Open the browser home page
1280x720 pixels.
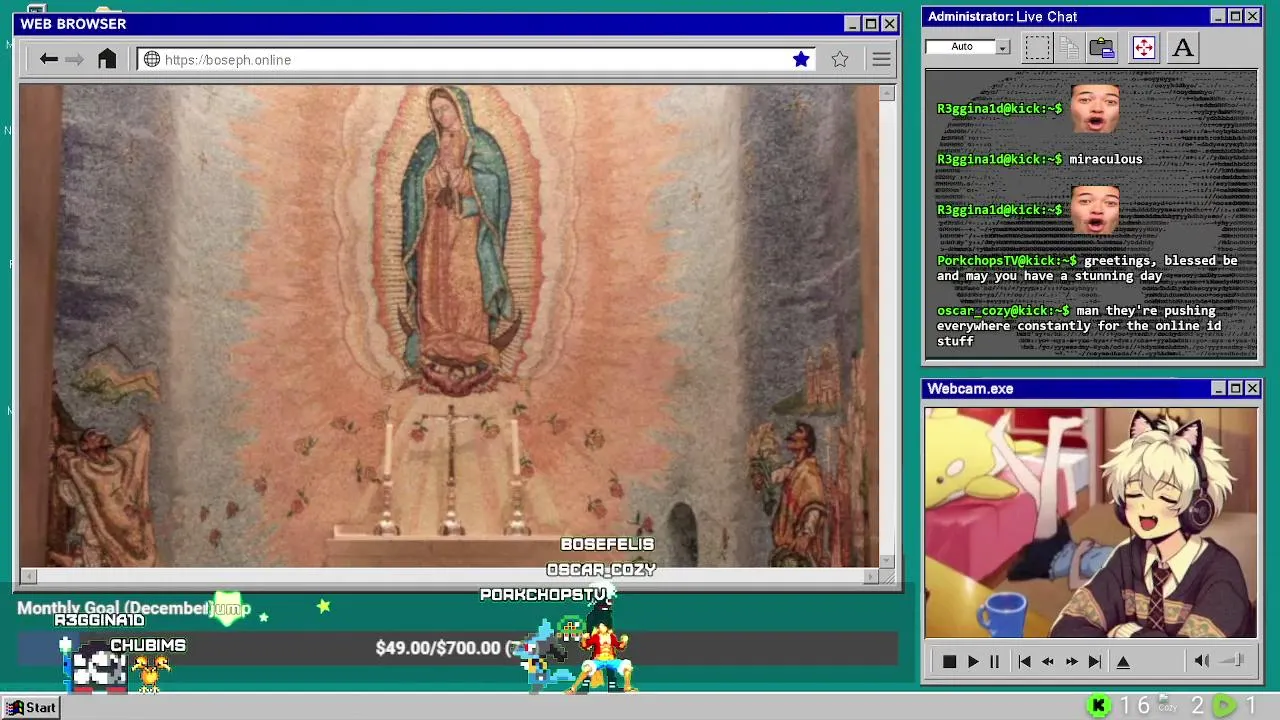107,59
